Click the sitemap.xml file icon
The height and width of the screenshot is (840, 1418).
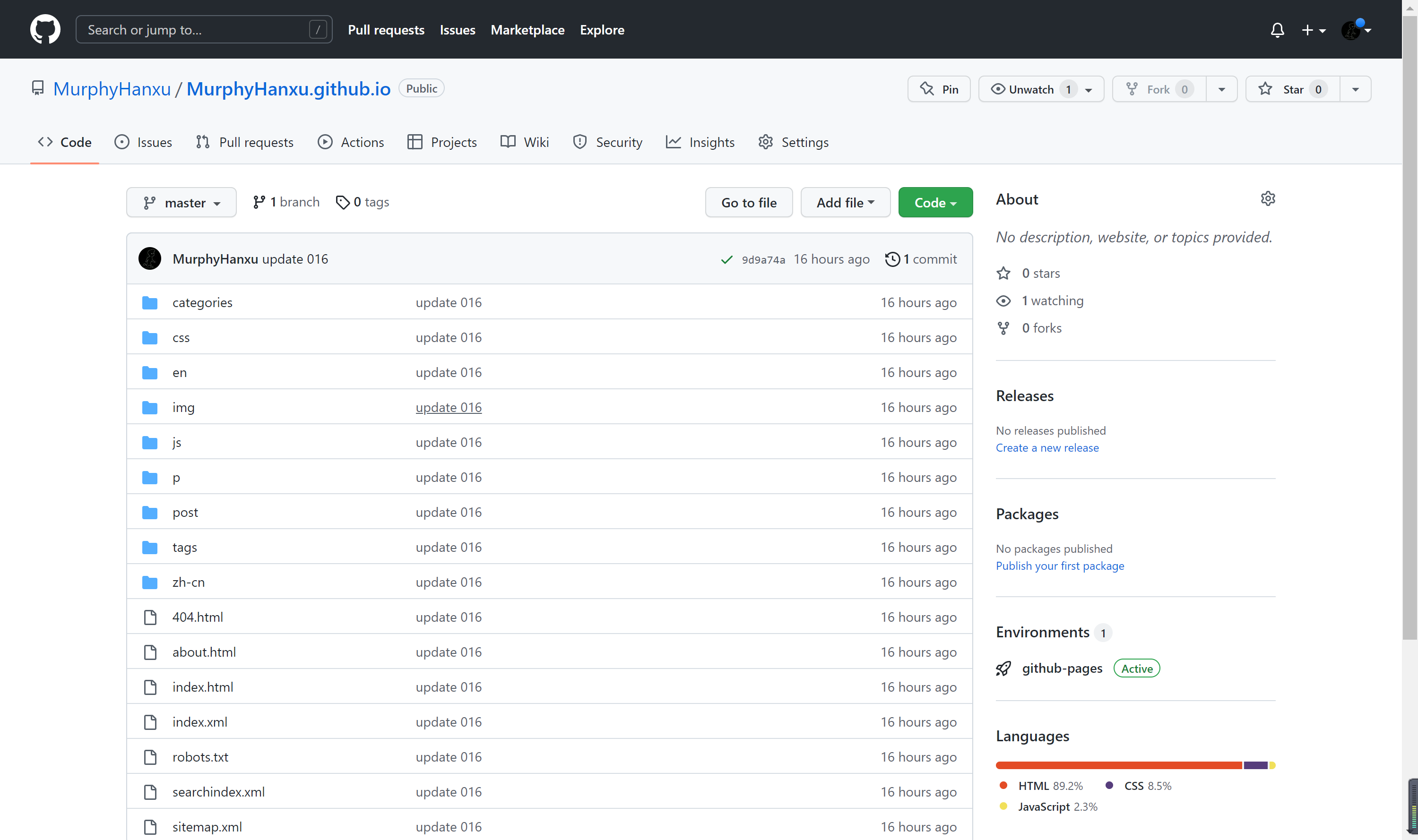[x=150, y=827]
